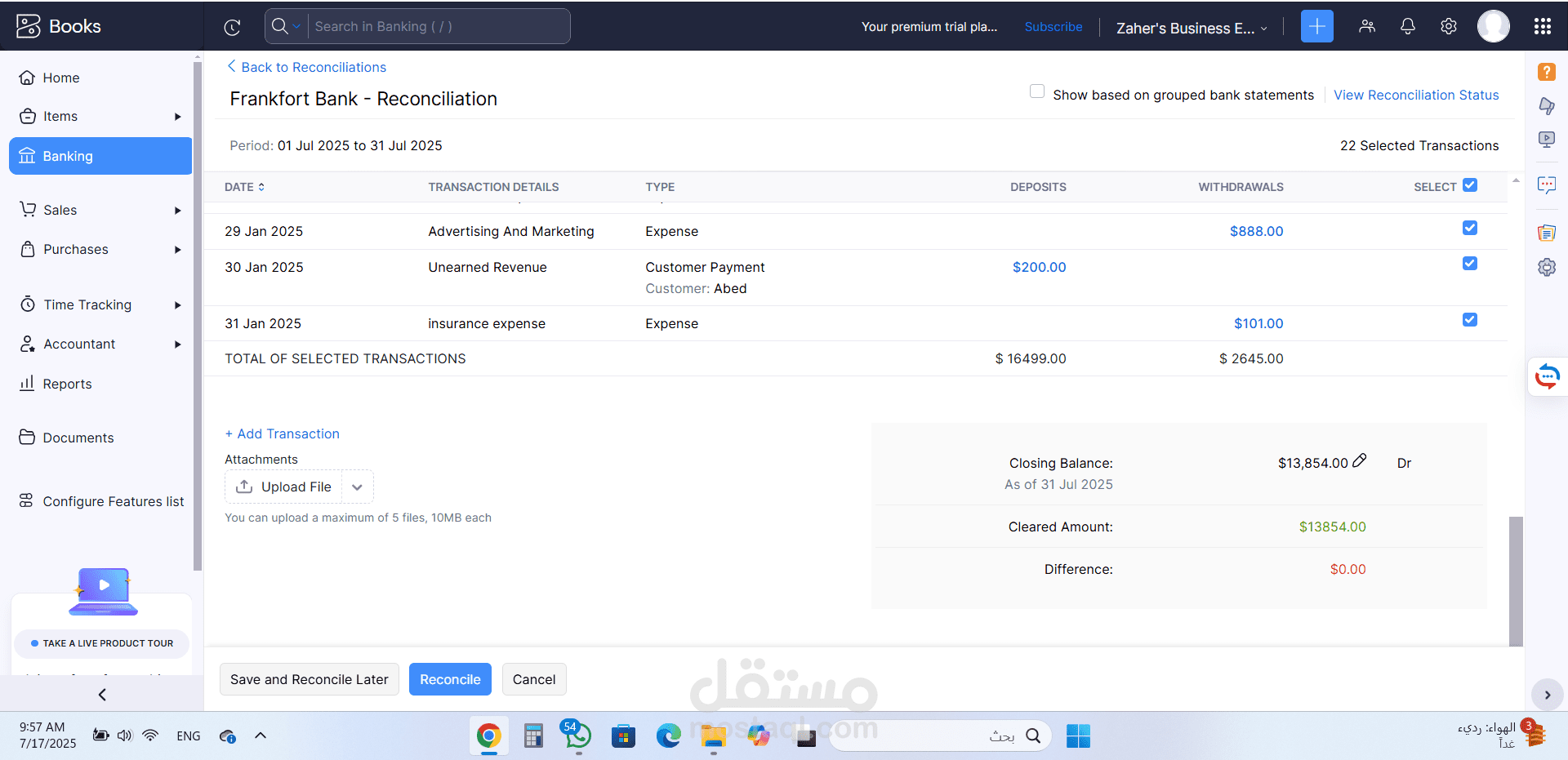Click the Reconcile button
The width and height of the screenshot is (1568, 760).
click(x=449, y=678)
